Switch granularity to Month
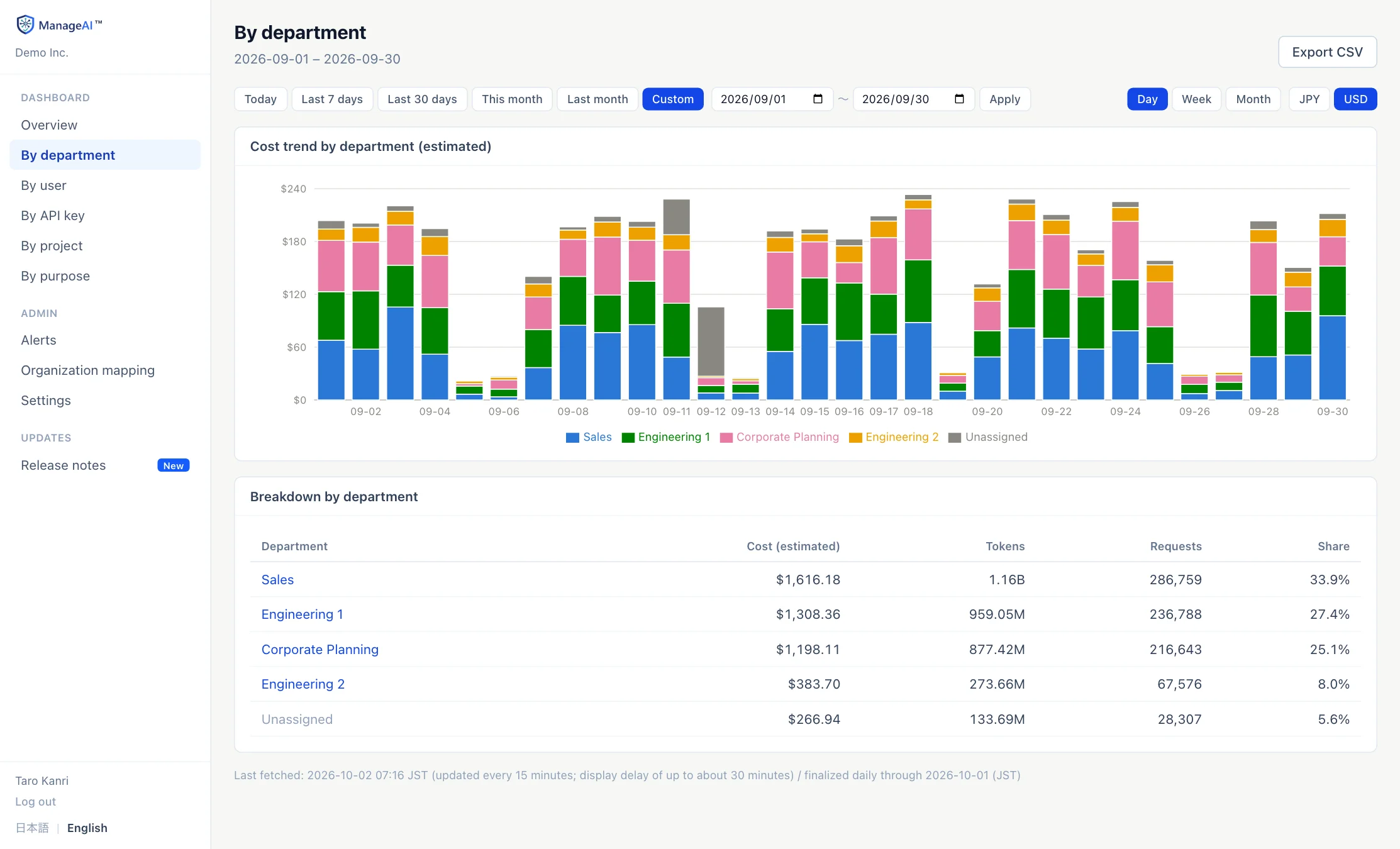The width and height of the screenshot is (1400, 849). [x=1253, y=99]
